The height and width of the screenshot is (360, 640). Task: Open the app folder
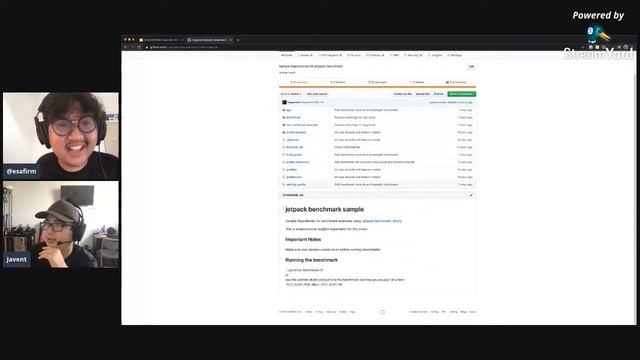[289, 110]
